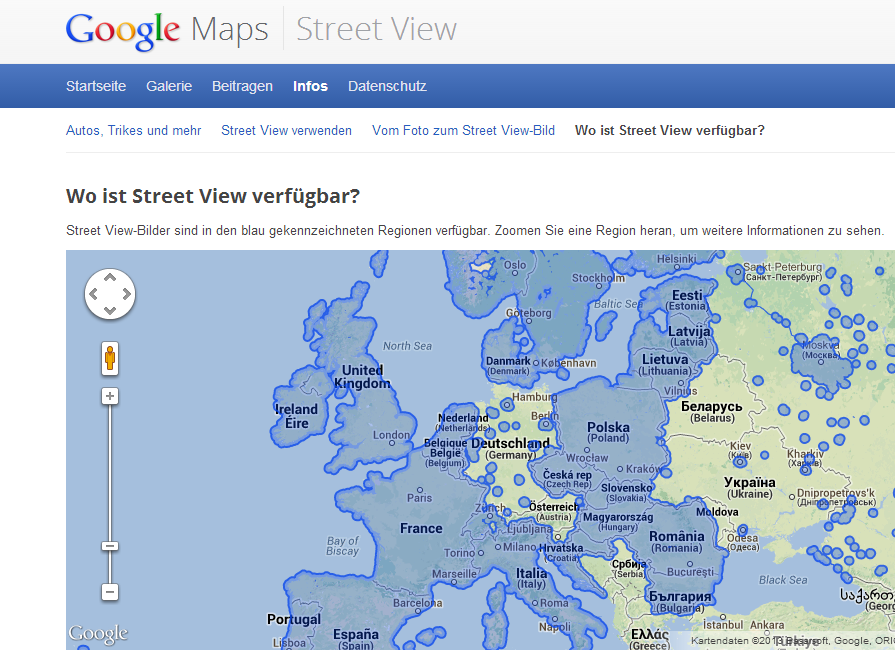Click the 'España' country label
895x660 pixels.
[x=356, y=634]
